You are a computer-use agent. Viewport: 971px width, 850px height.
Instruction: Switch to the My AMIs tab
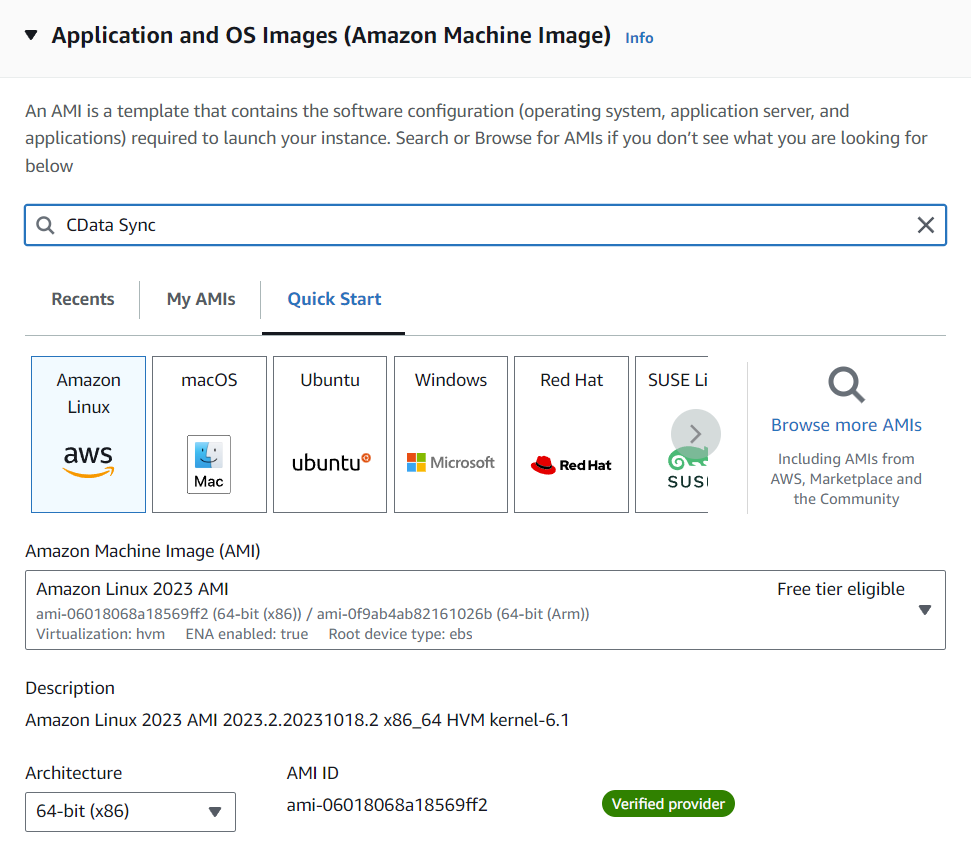(201, 299)
